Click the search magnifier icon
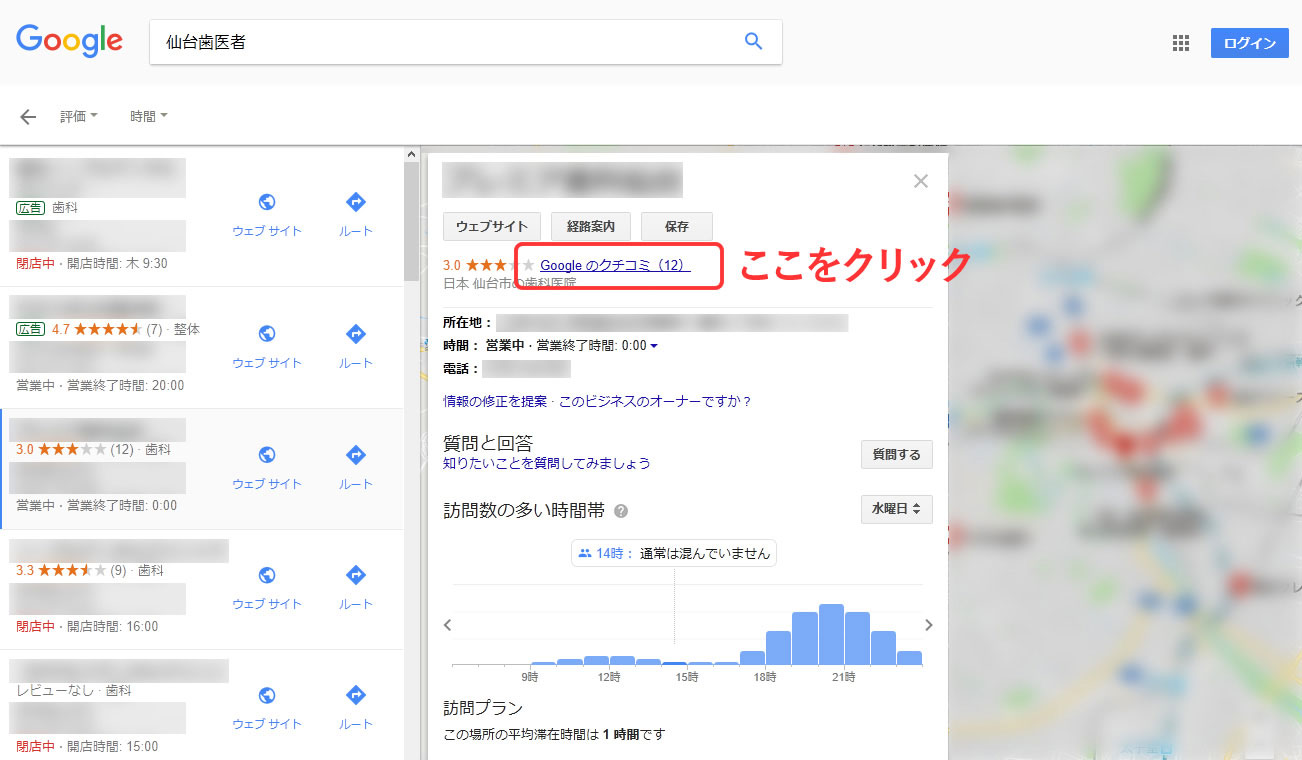Viewport: 1302px width, 760px height. pos(754,41)
